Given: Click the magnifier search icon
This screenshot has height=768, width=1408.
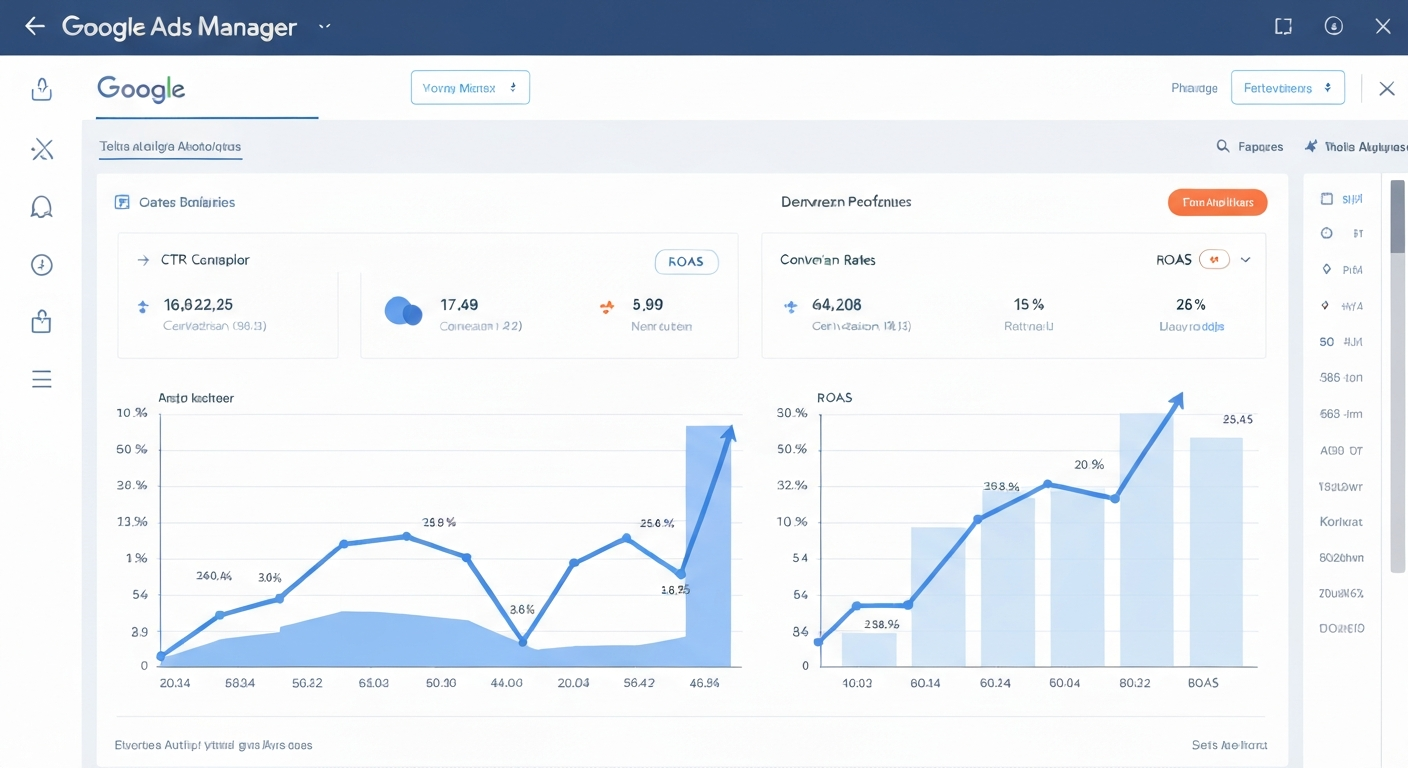Looking at the screenshot, I should point(1223,146).
